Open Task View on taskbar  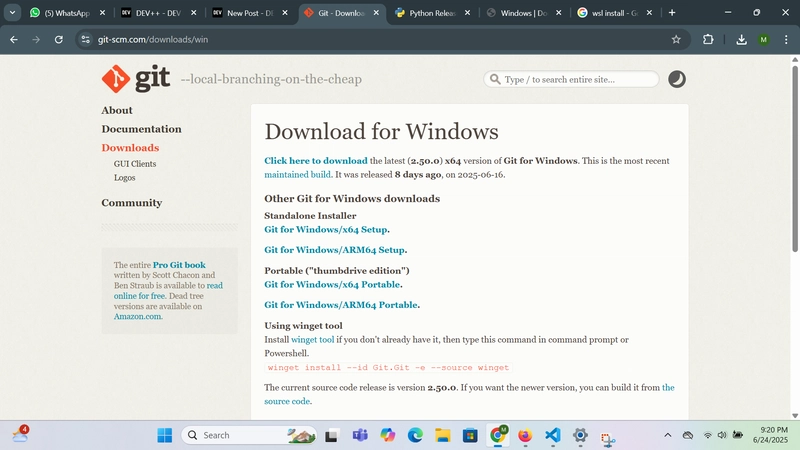pos(332,435)
